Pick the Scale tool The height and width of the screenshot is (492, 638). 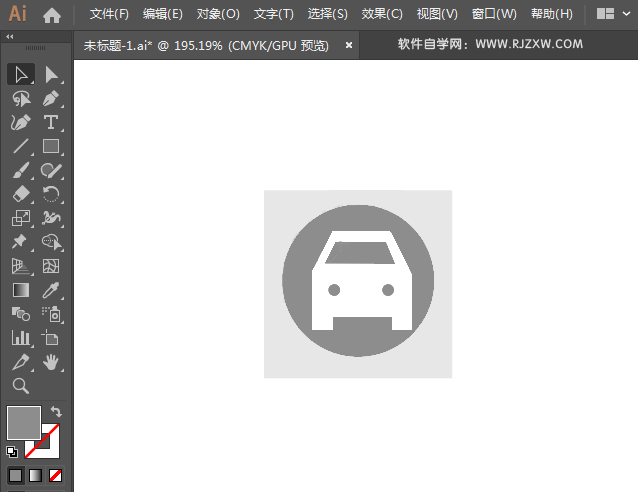click(x=21, y=218)
